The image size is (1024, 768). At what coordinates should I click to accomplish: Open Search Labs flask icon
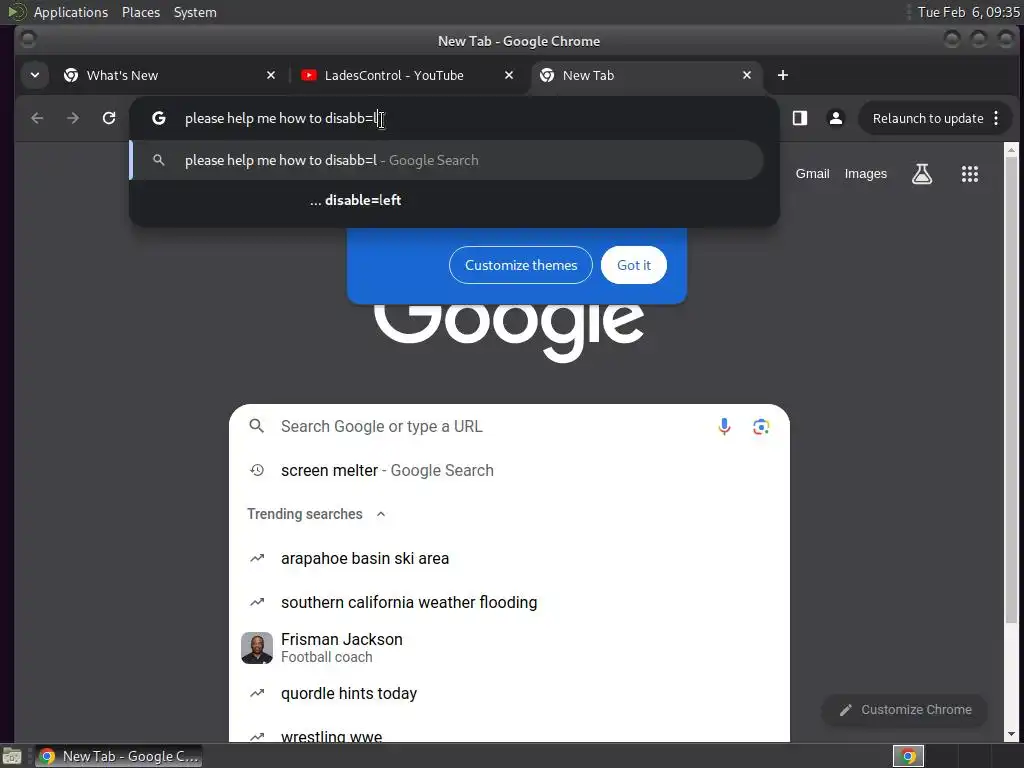click(x=921, y=174)
